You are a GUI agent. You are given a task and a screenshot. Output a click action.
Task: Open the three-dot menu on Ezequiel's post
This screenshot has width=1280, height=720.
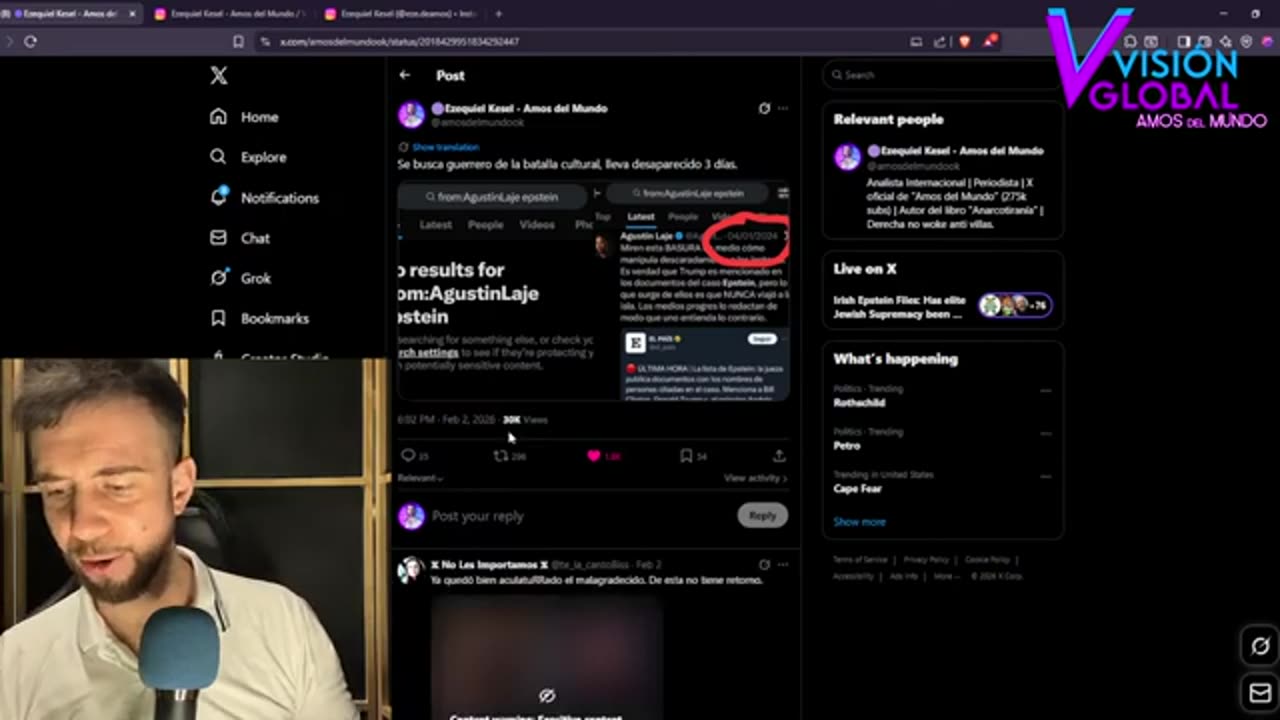783,108
